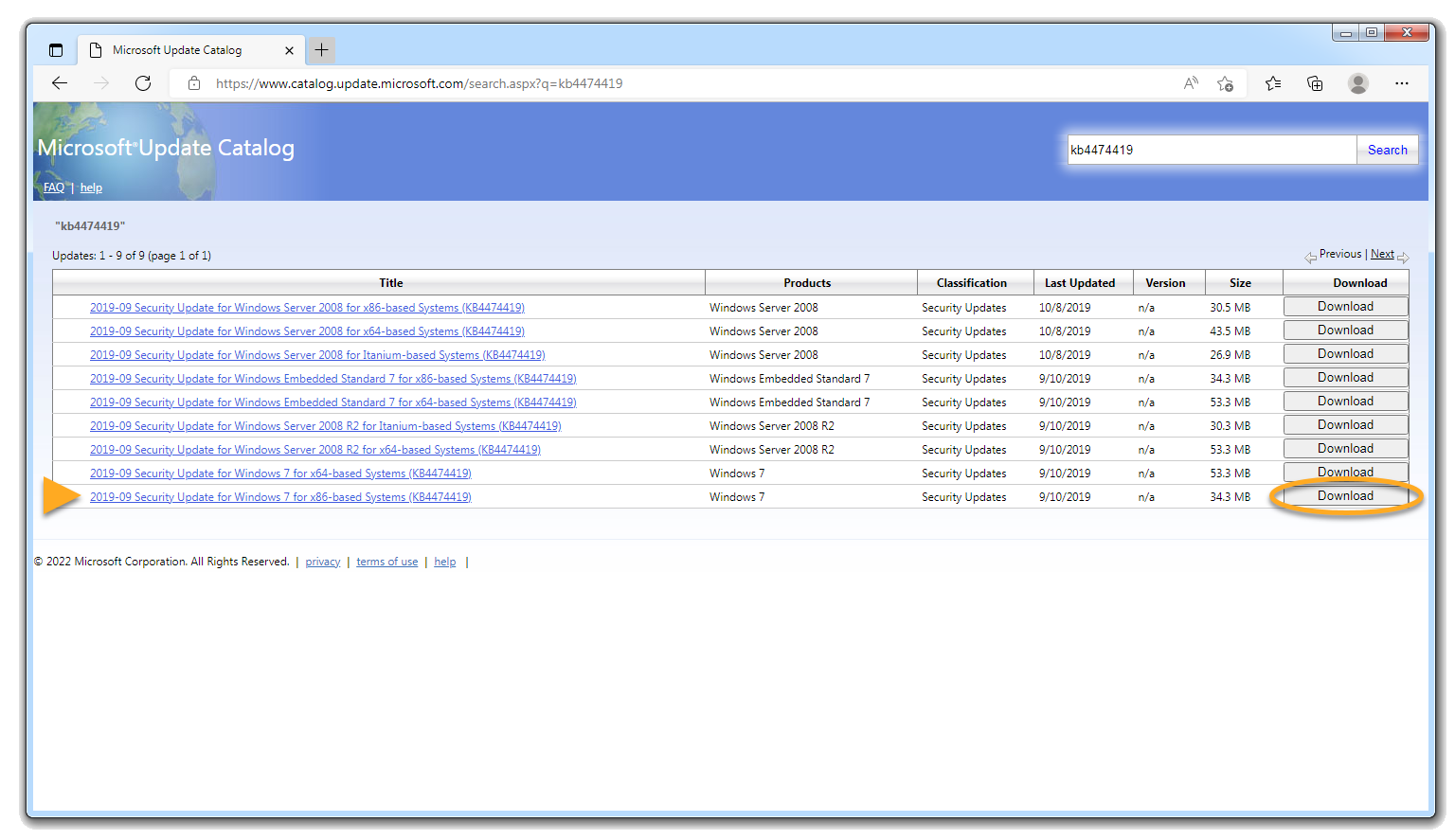Open Windows 7 x64-based Systems update link
Image resolution: width=1455 pixels, height=840 pixels.
click(280, 474)
